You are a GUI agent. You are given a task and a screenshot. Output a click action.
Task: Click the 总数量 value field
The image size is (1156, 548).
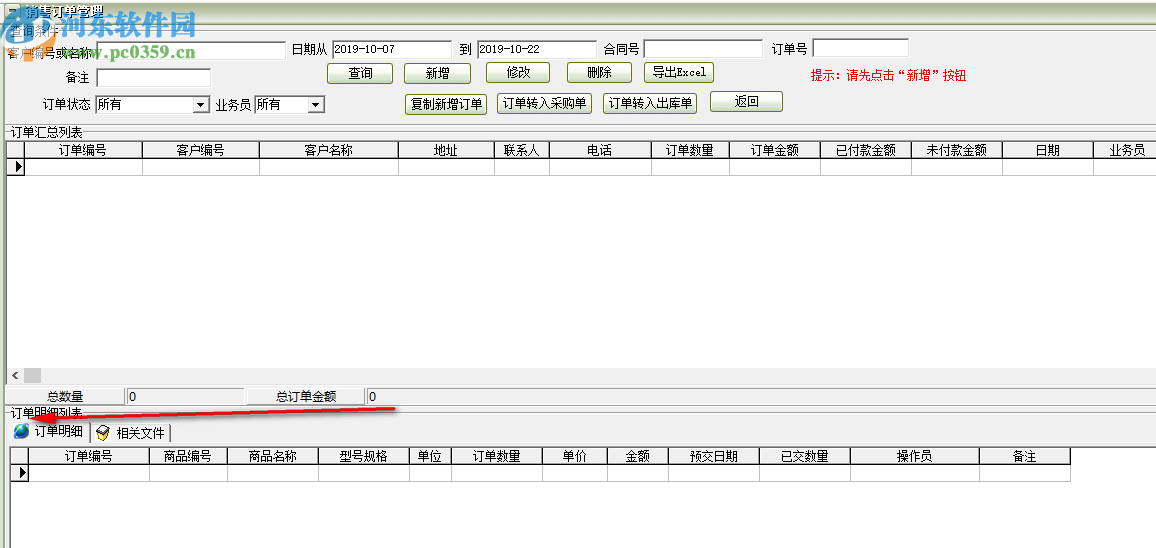point(185,397)
